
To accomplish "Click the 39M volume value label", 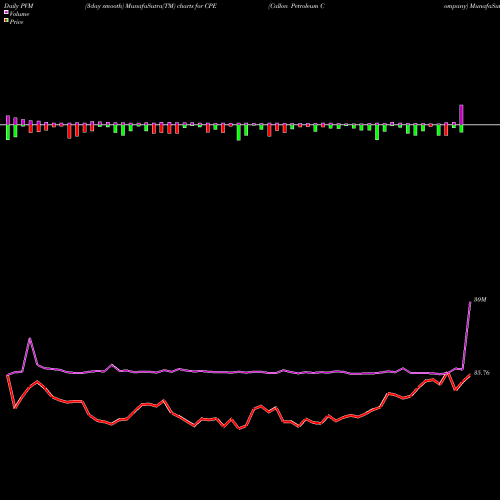I will click(x=480, y=300).
